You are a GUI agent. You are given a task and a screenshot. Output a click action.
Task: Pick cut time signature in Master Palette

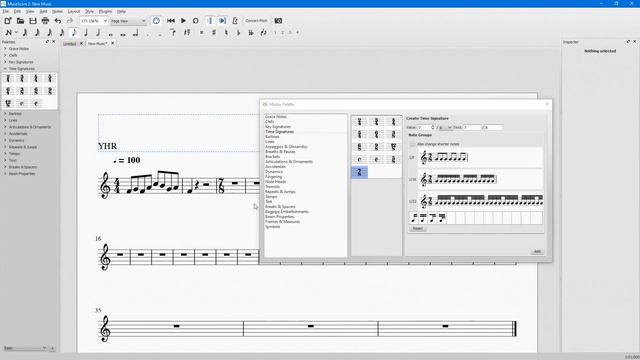(x=376, y=160)
